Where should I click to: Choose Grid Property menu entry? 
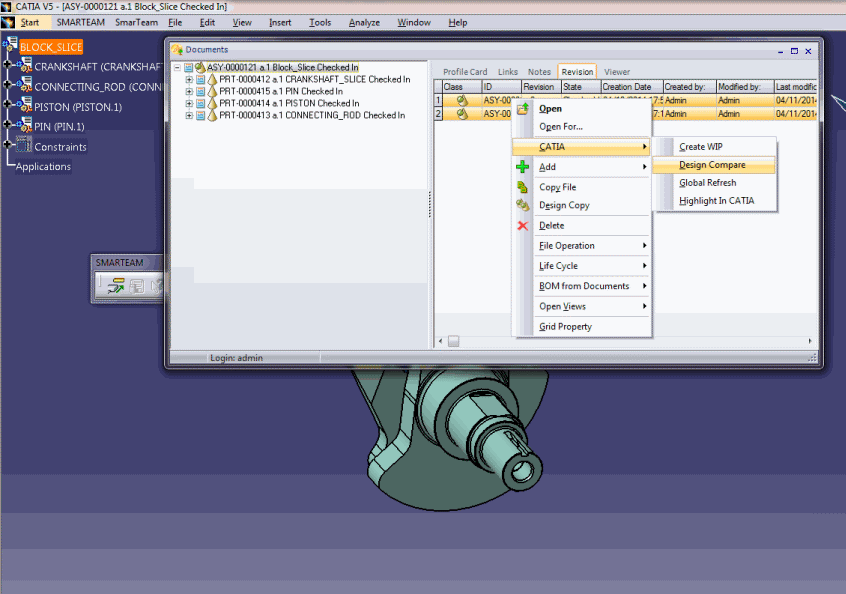pyautogui.click(x=582, y=326)
